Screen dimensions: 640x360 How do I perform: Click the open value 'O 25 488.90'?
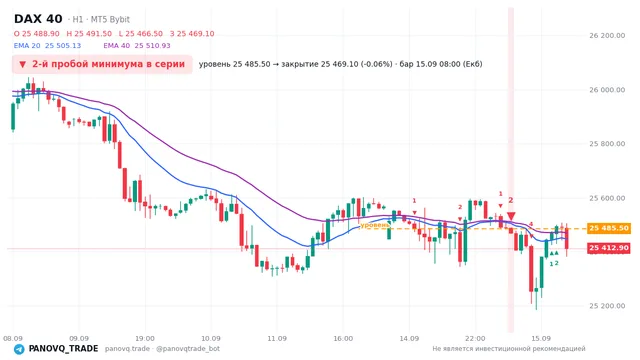pos(37,33)
